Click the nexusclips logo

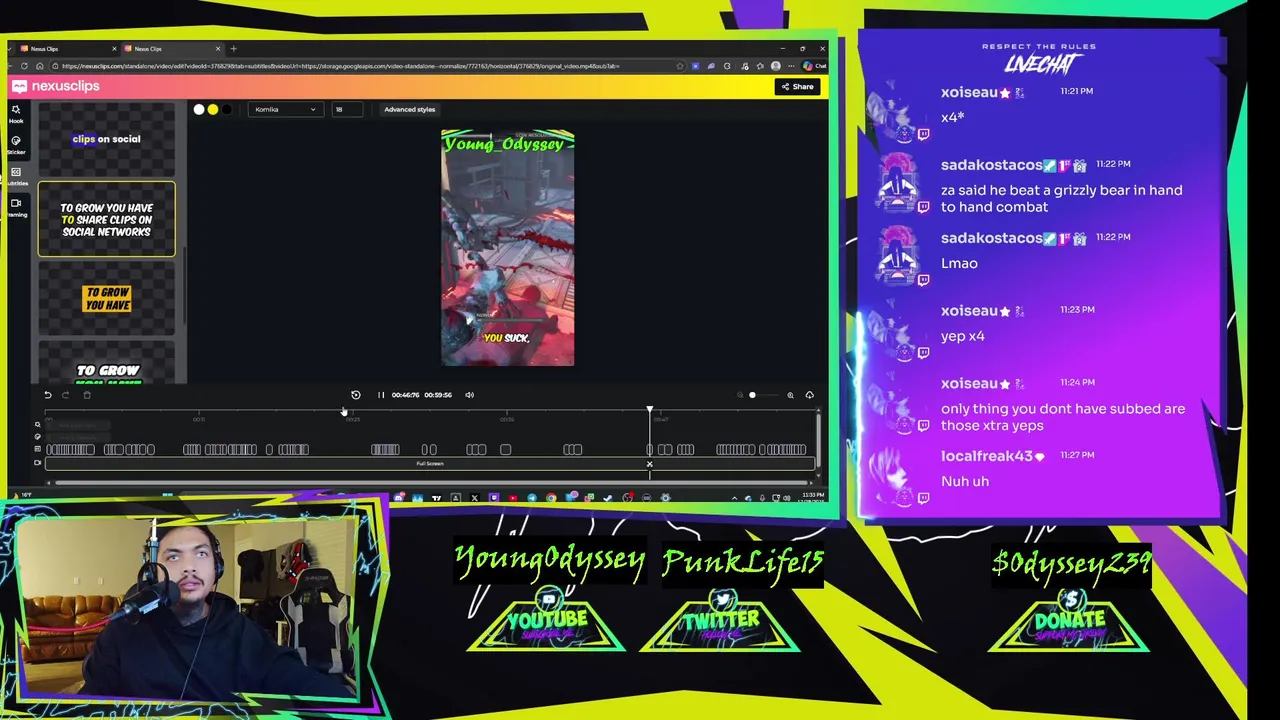coord(56,86)
